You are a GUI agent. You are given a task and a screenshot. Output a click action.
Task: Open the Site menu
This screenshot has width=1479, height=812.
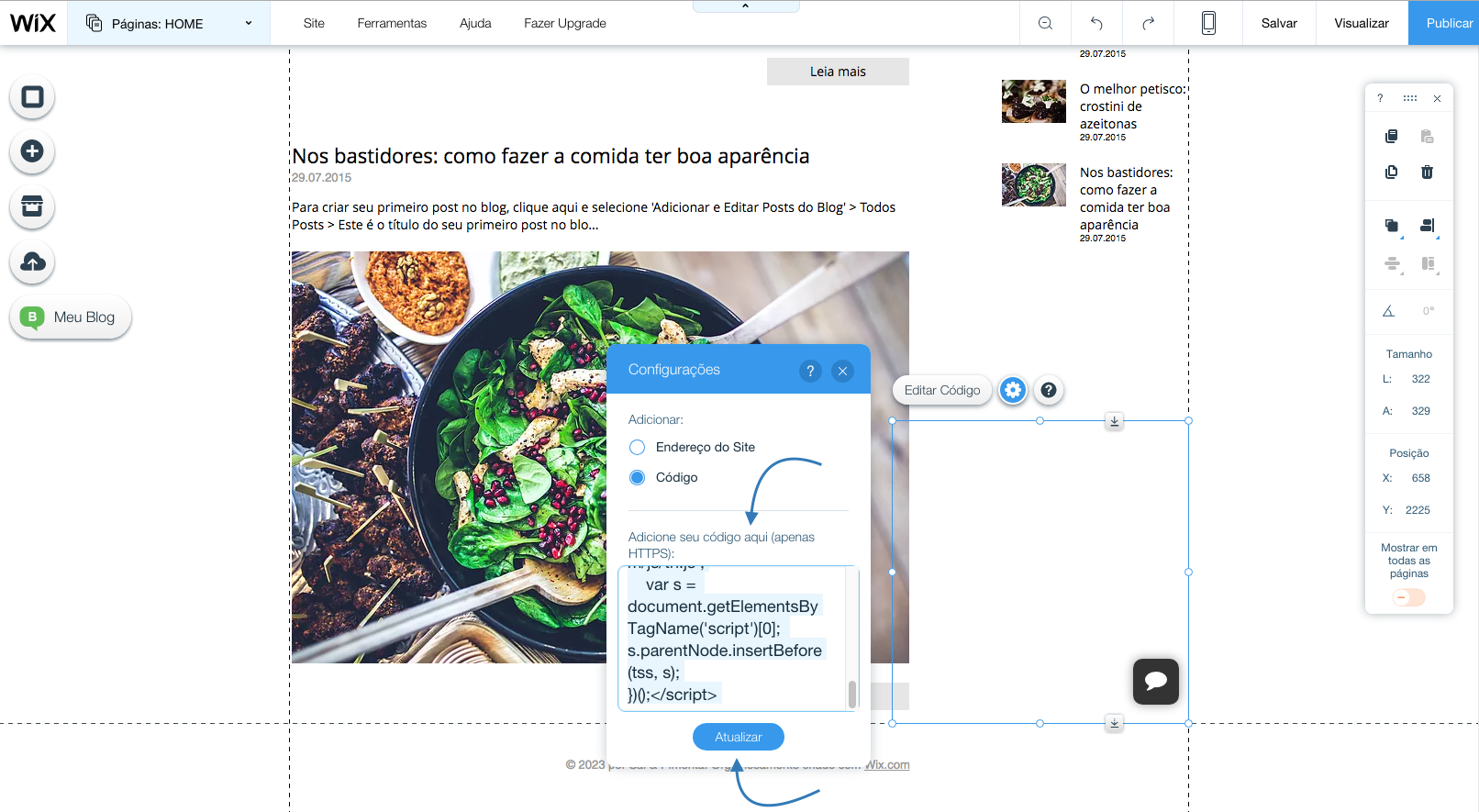click(314, 23)
